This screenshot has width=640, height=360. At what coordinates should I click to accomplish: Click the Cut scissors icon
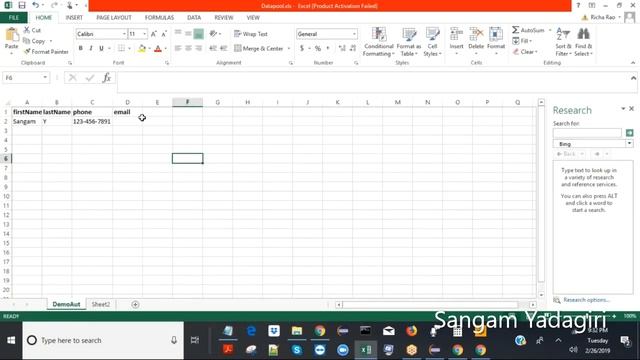(x=27, y=30)
